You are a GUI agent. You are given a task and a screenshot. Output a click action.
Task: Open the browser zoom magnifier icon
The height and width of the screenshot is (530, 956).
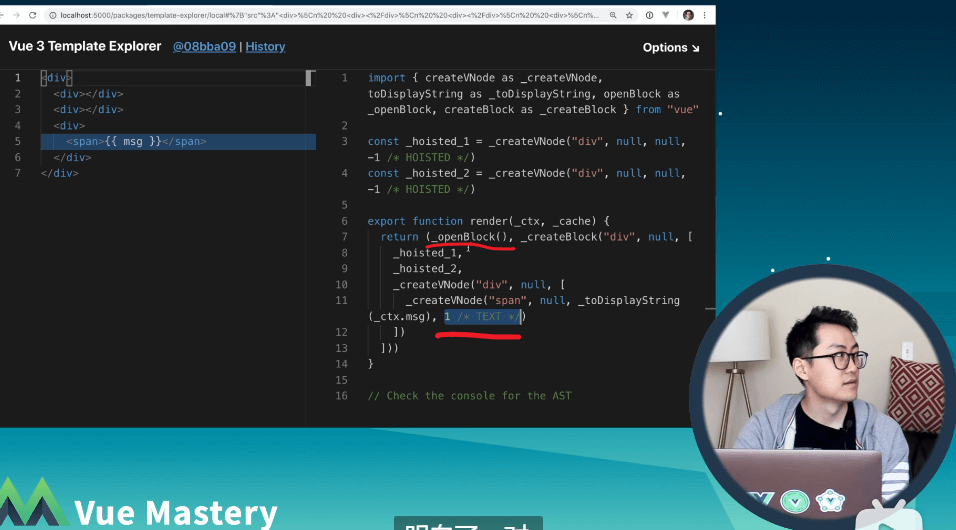[613, 15]
